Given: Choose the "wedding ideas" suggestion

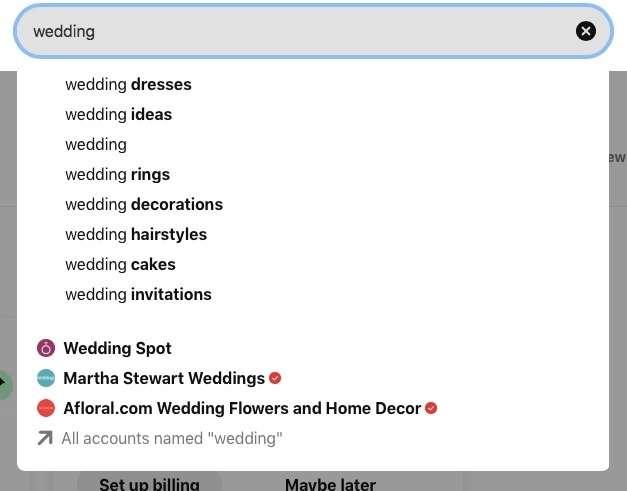Looking at the screenshot, I should coord(118,114).
